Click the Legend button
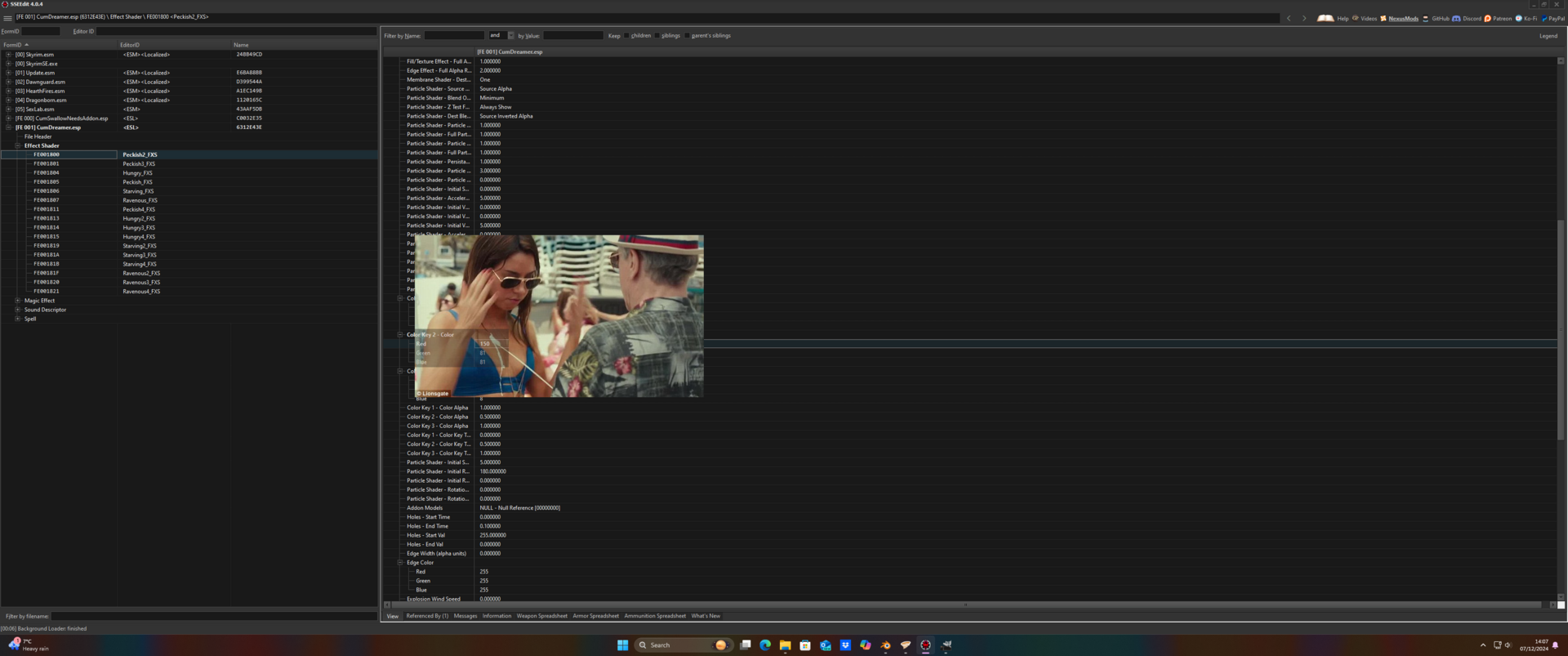 pyautogui.click(x=1548, y=36)
